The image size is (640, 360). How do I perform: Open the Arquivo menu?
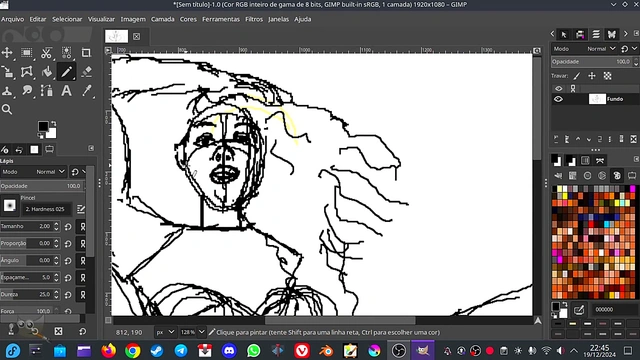click(x=12, y=19)
